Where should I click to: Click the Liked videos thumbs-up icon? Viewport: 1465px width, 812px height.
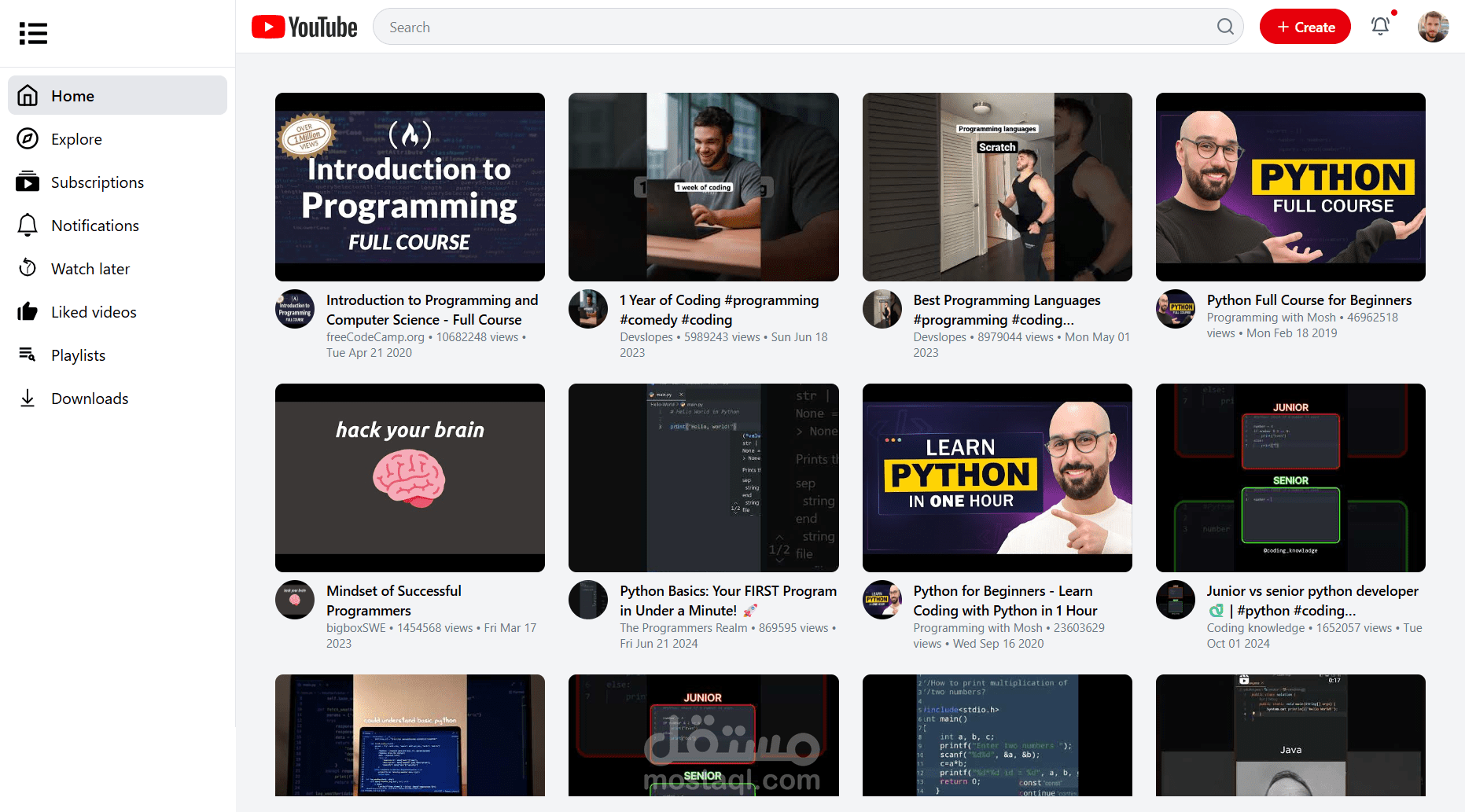[28, 311]
